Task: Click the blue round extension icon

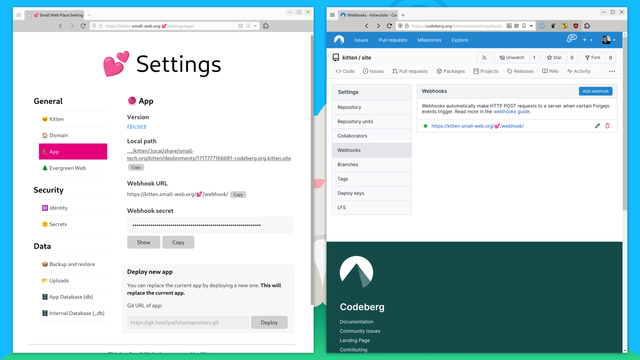Action: (542, 26)
